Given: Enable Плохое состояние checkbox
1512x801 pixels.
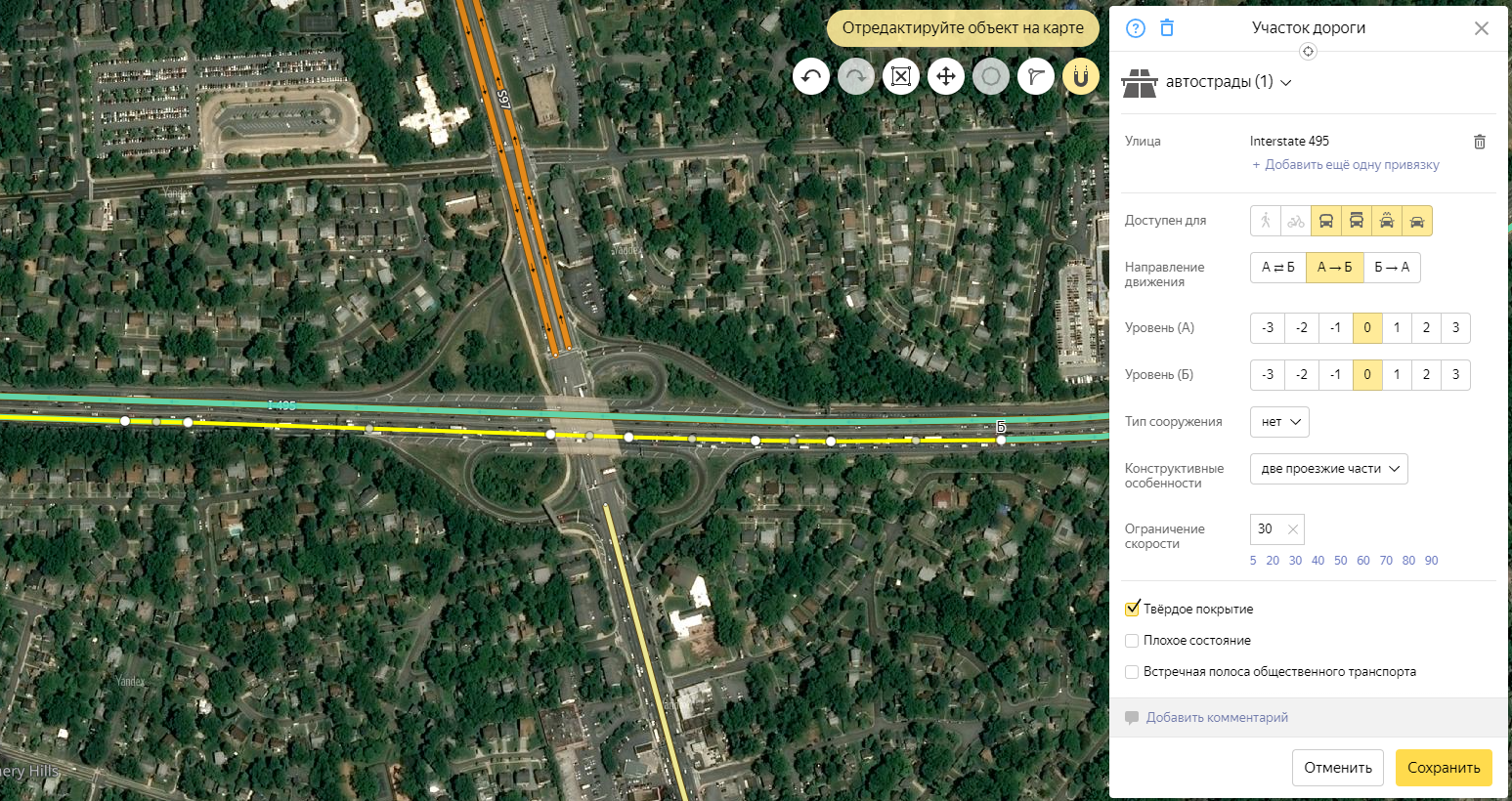Looking at the screenshot, I should click(x=1132, y=641).
